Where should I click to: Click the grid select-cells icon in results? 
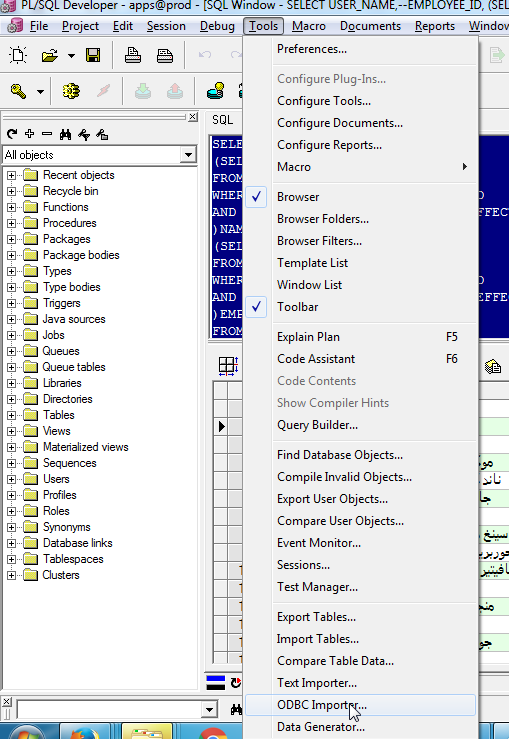229,366
